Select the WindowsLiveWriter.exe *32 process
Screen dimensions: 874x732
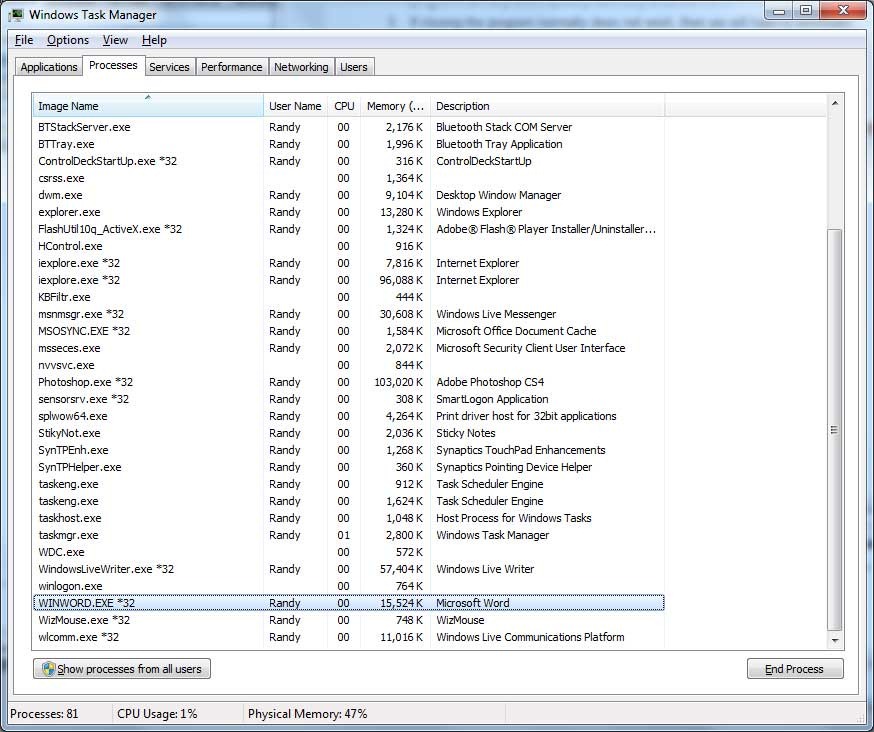click(x=348, y=569)
